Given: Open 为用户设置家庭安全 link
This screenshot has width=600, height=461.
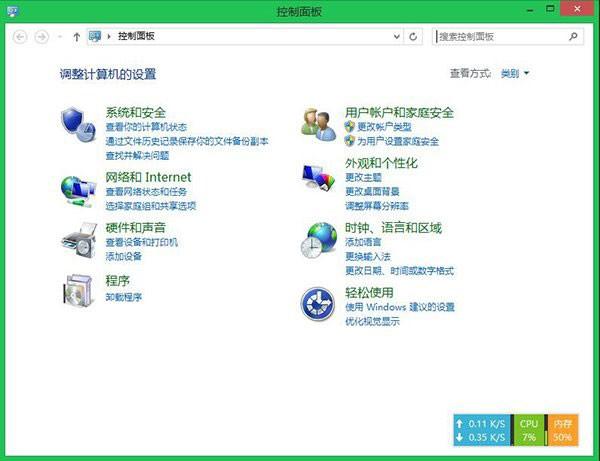Looking at the screenshot, I should (398, 141).
